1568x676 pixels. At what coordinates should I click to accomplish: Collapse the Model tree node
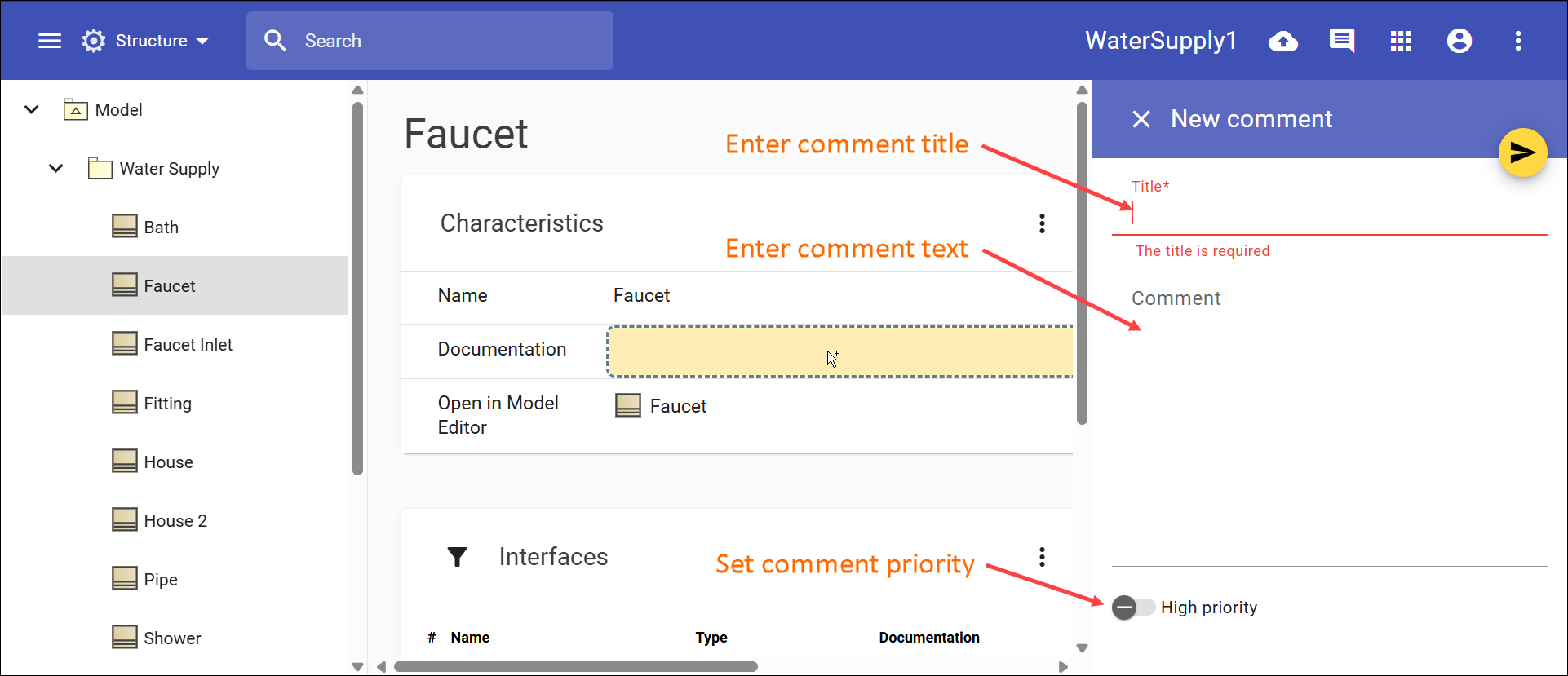pyautogui.click(x=32, y=109)
